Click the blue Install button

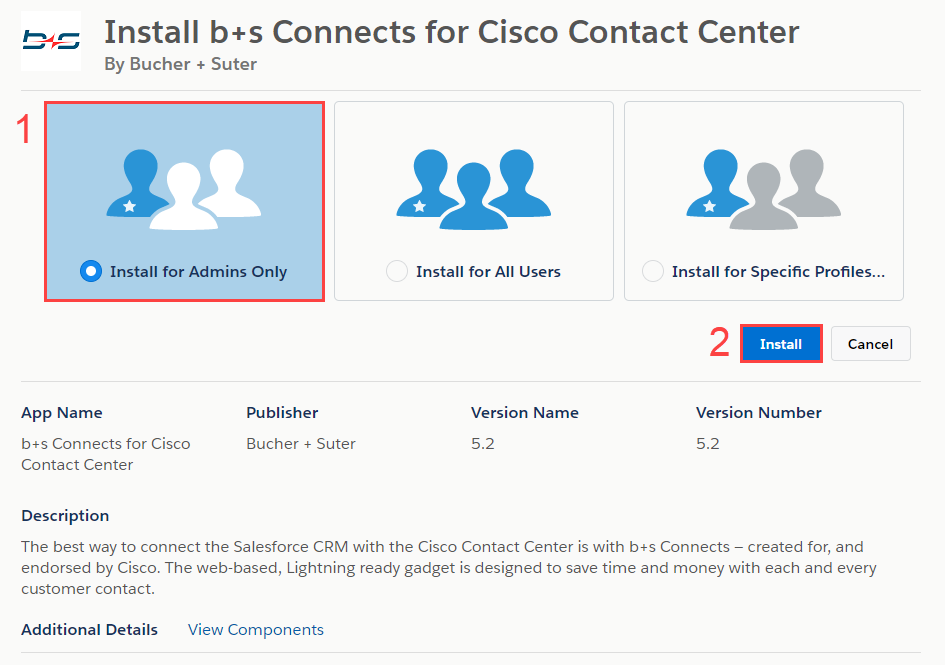tap(781, 344)
